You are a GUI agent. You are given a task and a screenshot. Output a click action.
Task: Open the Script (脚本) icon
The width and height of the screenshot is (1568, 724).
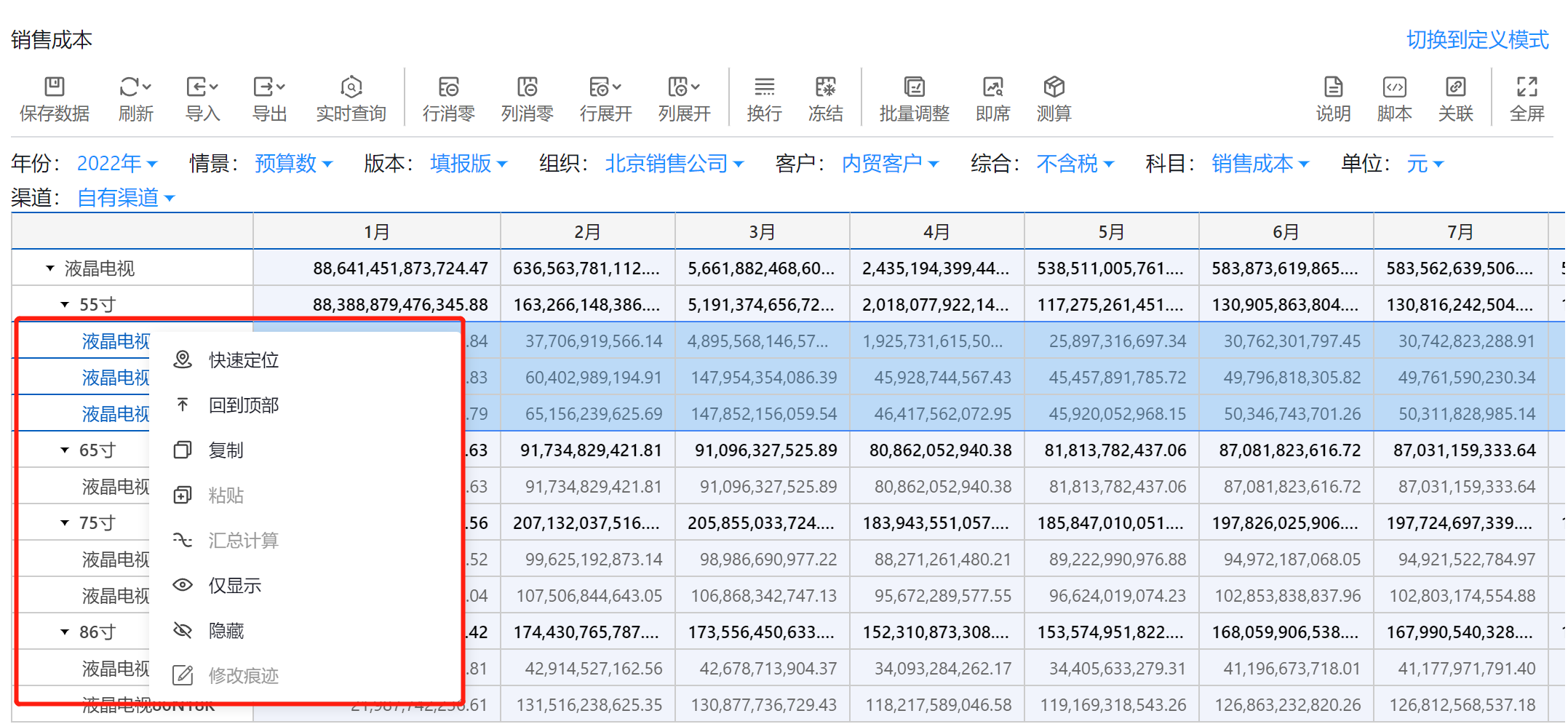point(1394,87)
